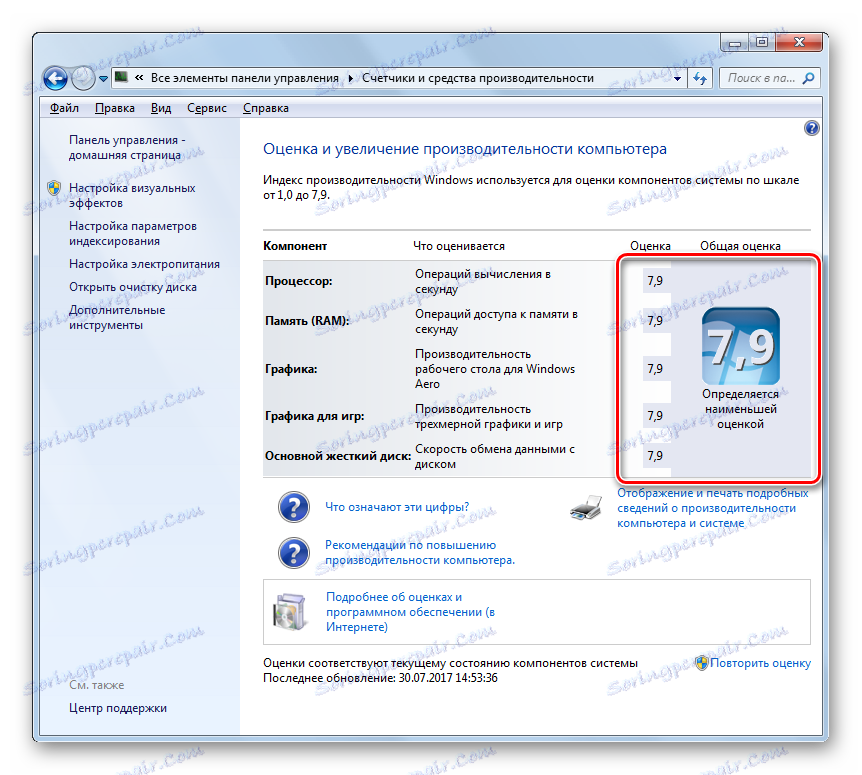This screenshot has width=862, height=775.
Task: Click 'Последнее обновление: 30.07.2017 14:53:36' text
Action: [380, 678]
